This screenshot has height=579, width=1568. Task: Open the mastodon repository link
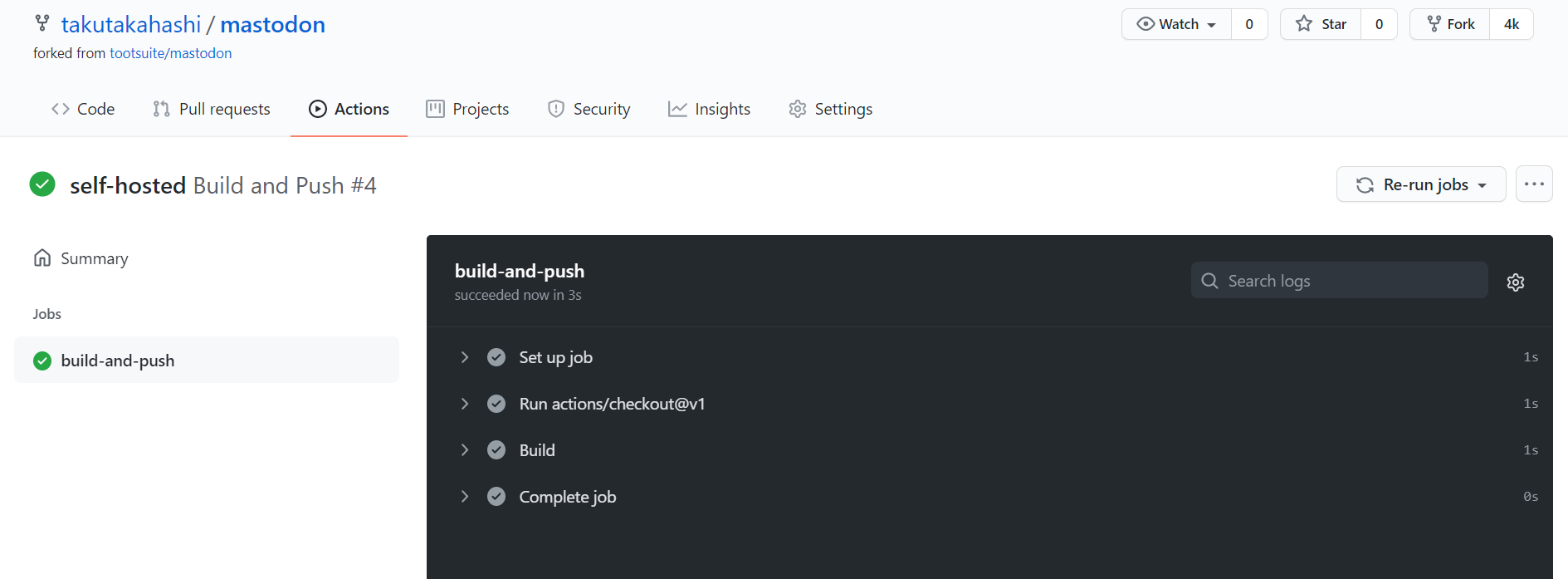272,25
